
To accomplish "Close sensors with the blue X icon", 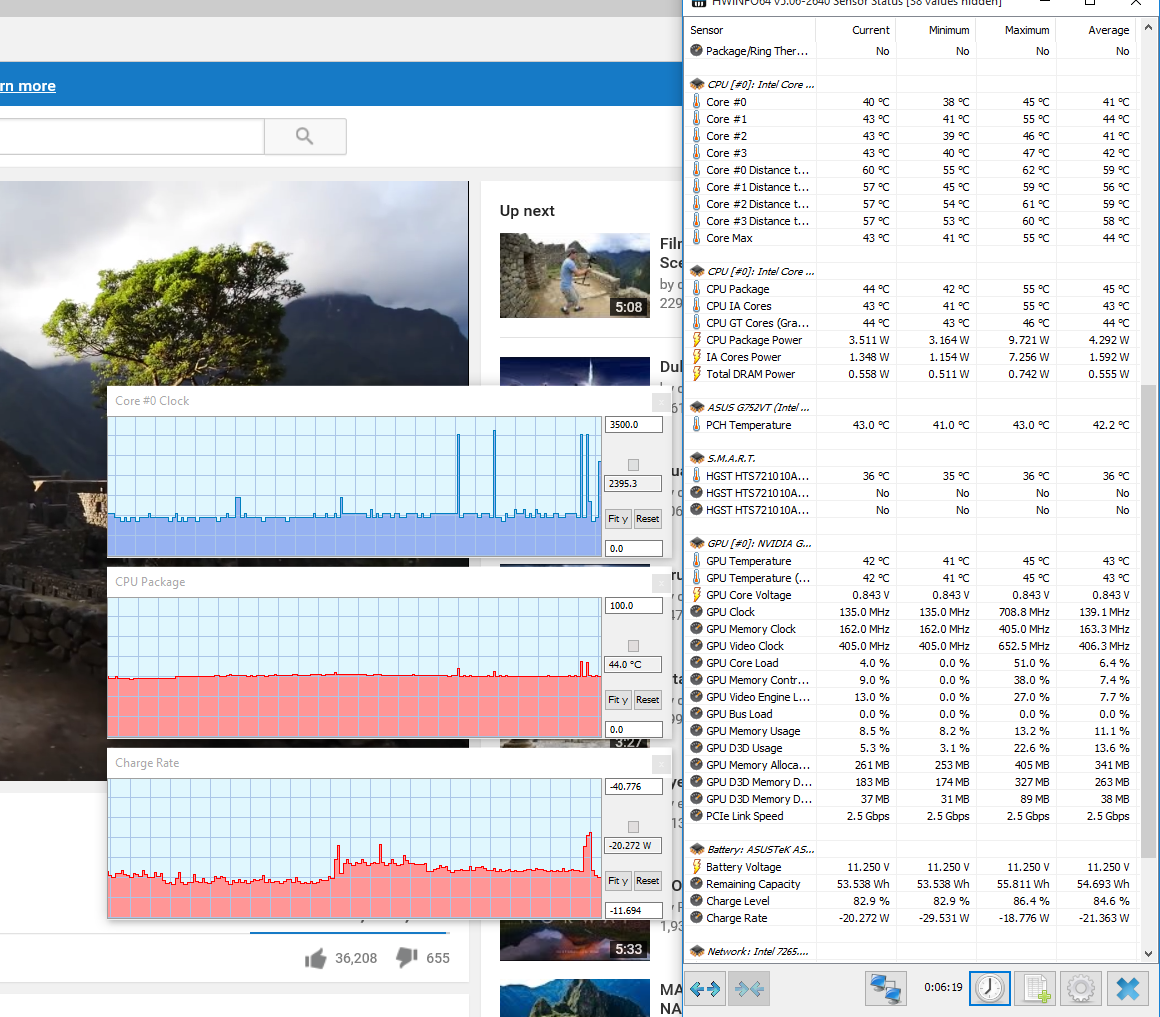I will point(1127,988).
